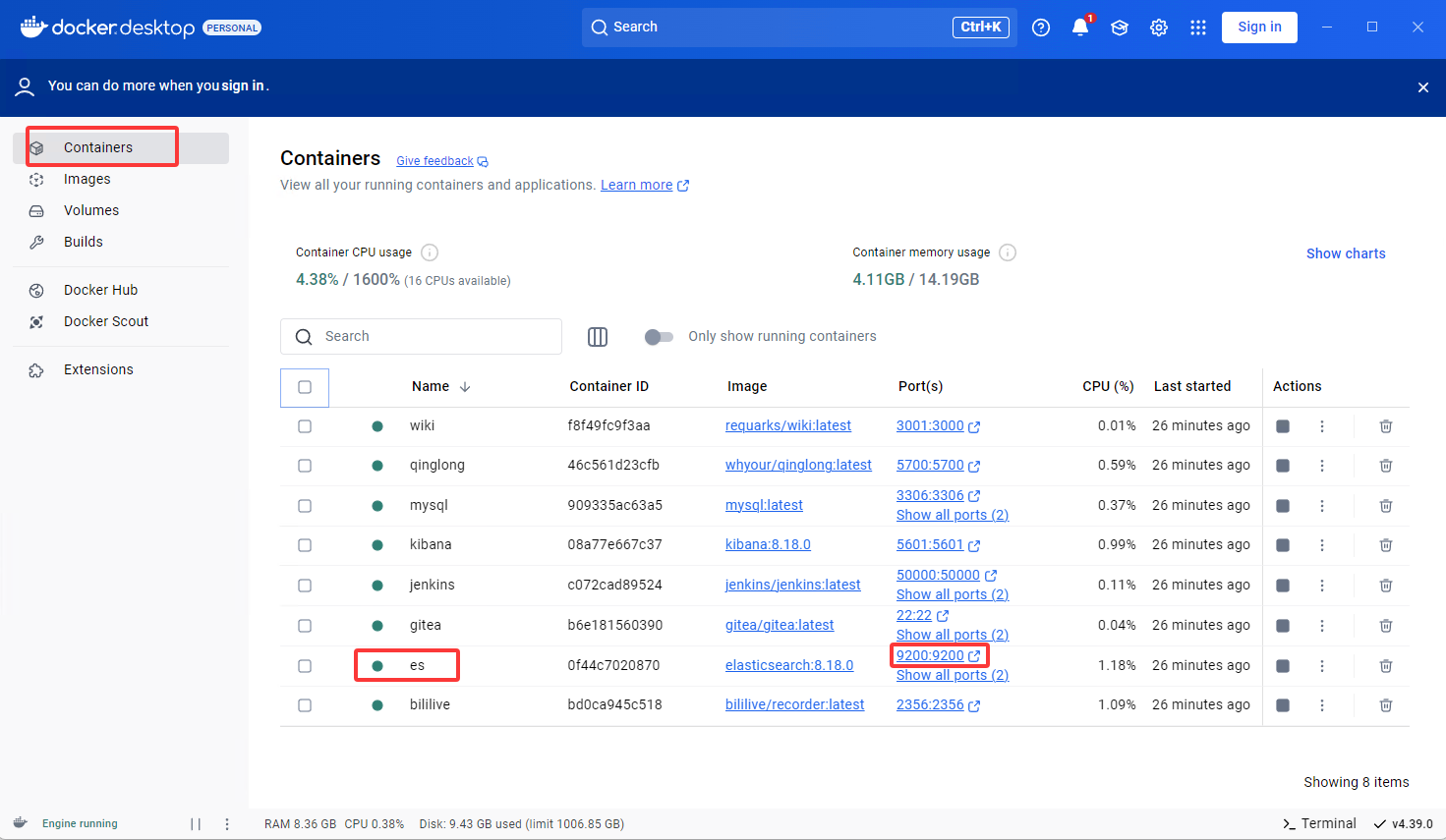Open the Learn more link
Viewport: 1446px width, 840px height.
645,186
